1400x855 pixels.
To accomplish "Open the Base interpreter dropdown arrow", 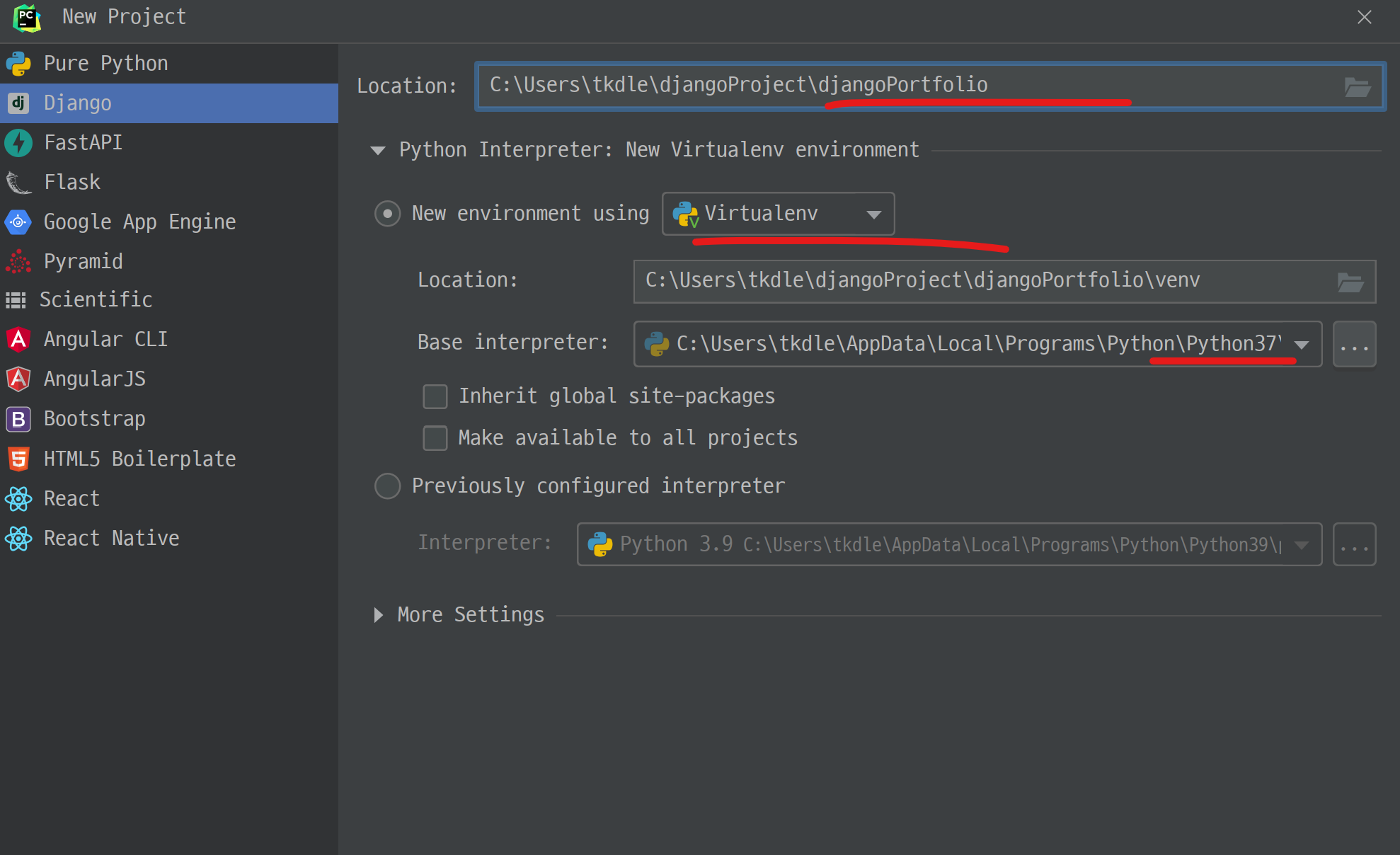I will [x=1301, y=345].
